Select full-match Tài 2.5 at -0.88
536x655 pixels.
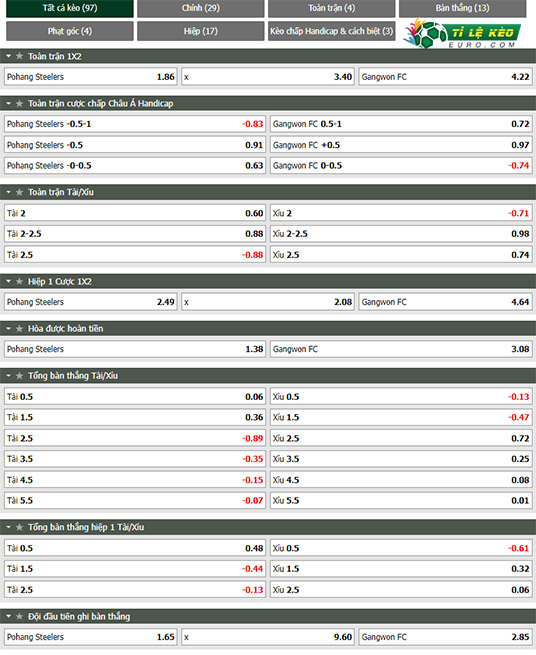[135, 254]
